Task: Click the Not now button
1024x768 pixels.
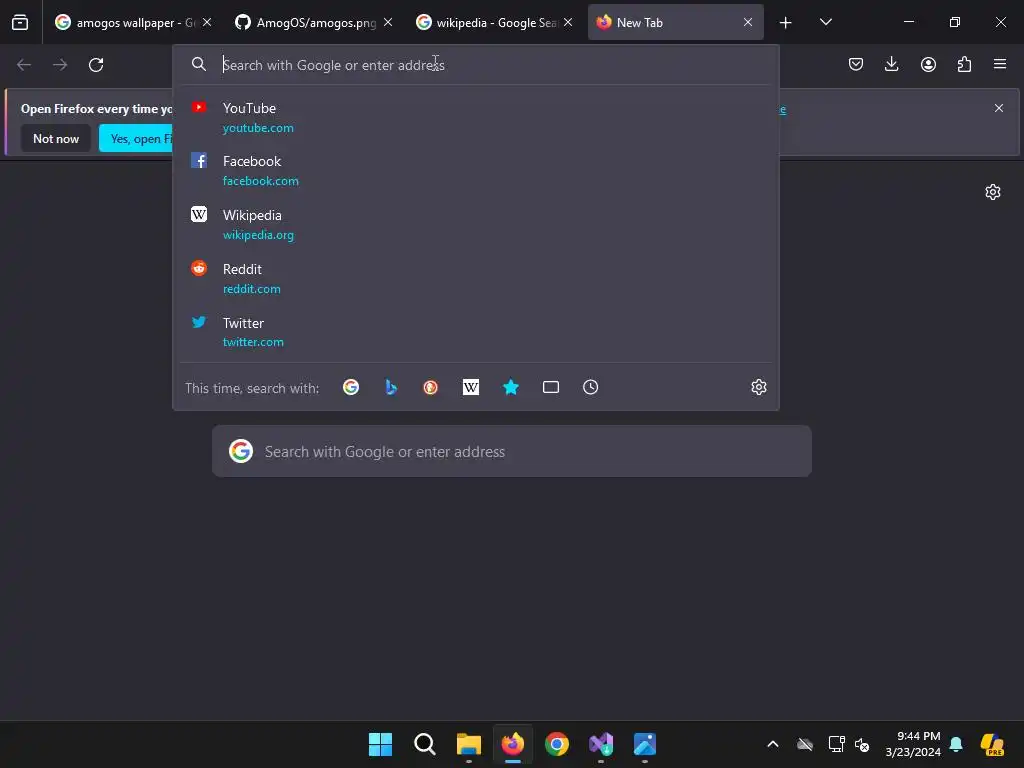Action: (x=56, y=138)
